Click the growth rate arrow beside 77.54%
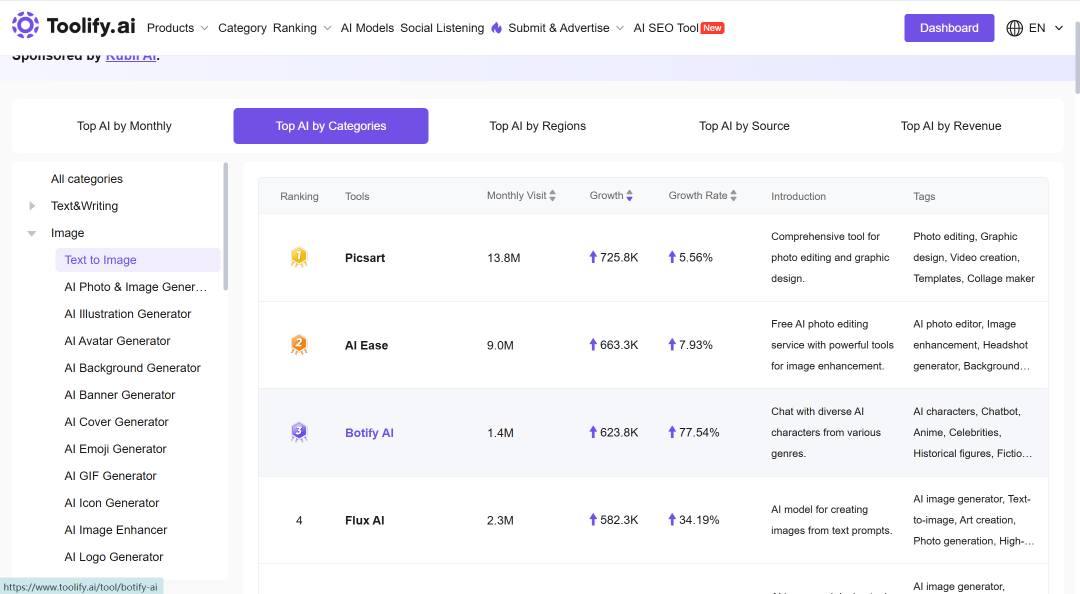The image size is (1080, 594). tap(672, 432)
